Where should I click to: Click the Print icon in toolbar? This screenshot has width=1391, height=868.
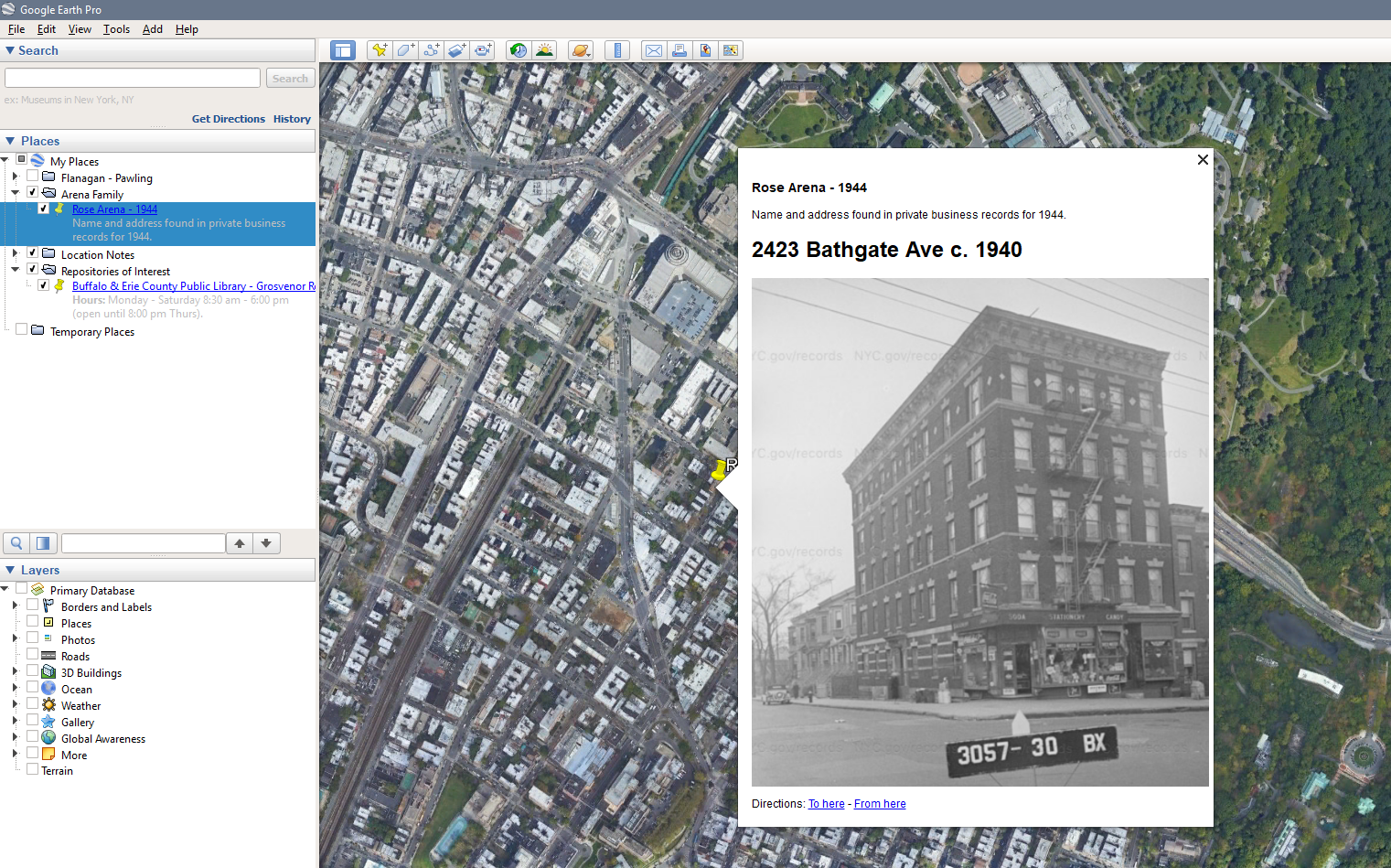point(679,50)
